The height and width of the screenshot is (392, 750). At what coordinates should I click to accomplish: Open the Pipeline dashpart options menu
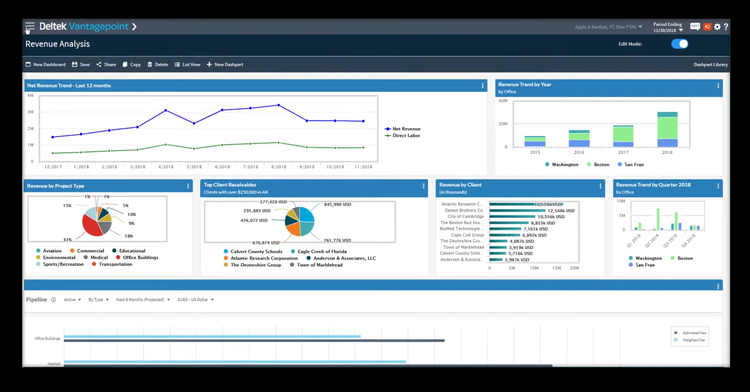tap(718, 286)
